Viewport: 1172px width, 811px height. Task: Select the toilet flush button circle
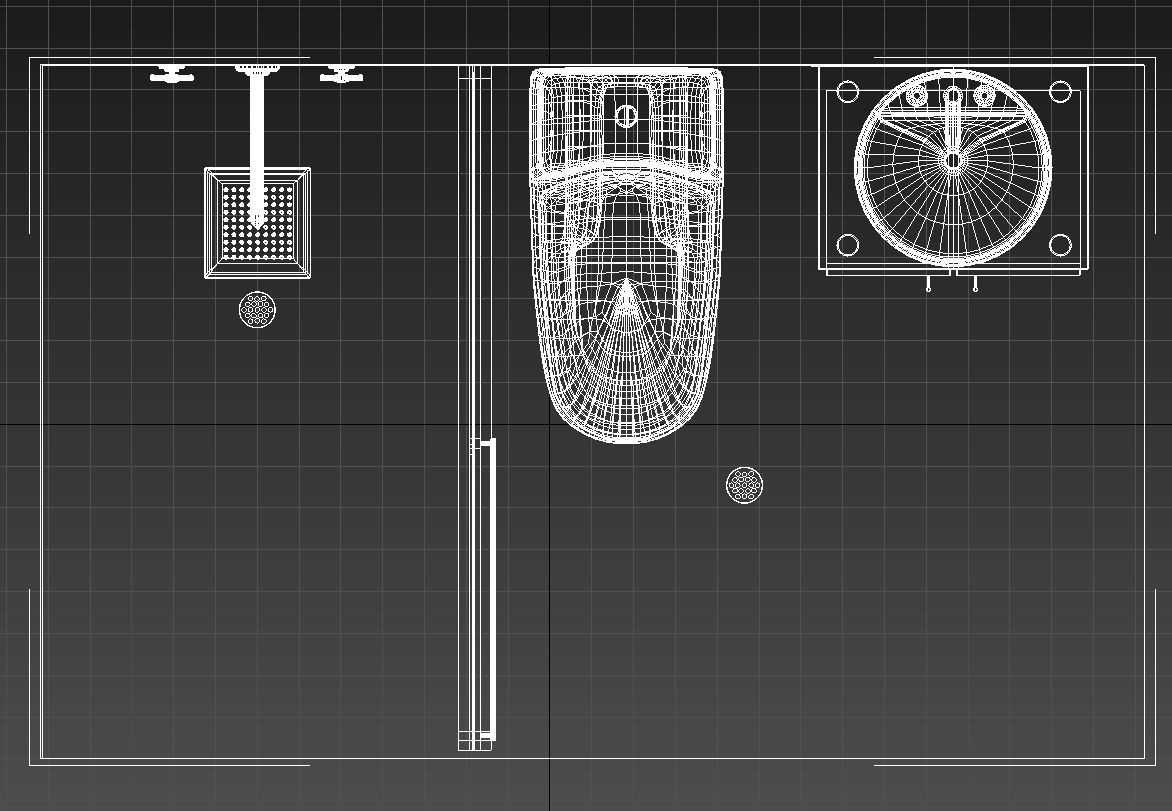(626, 115)
